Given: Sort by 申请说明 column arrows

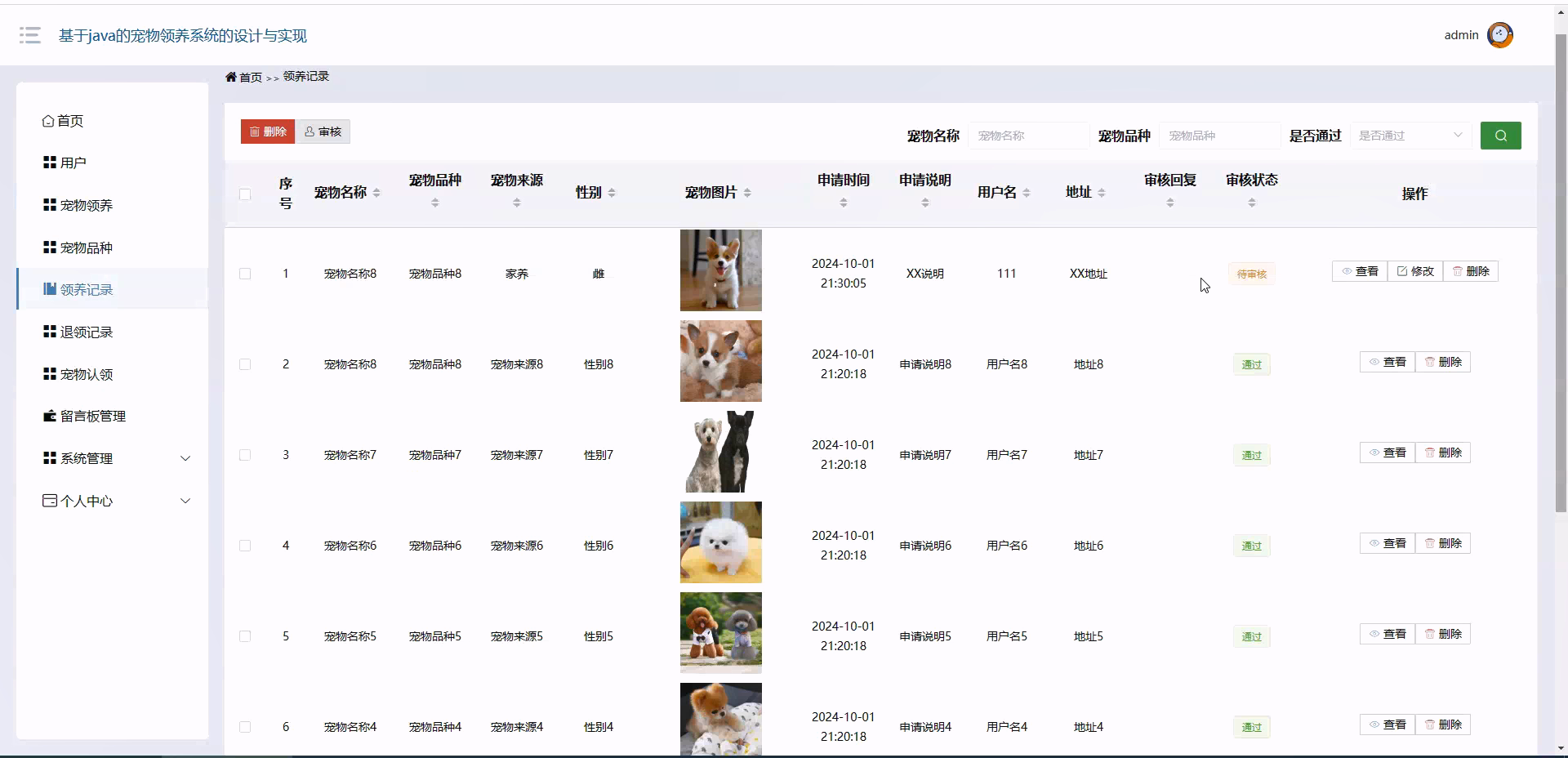Looking at the screenshot, I should [925, 203].
